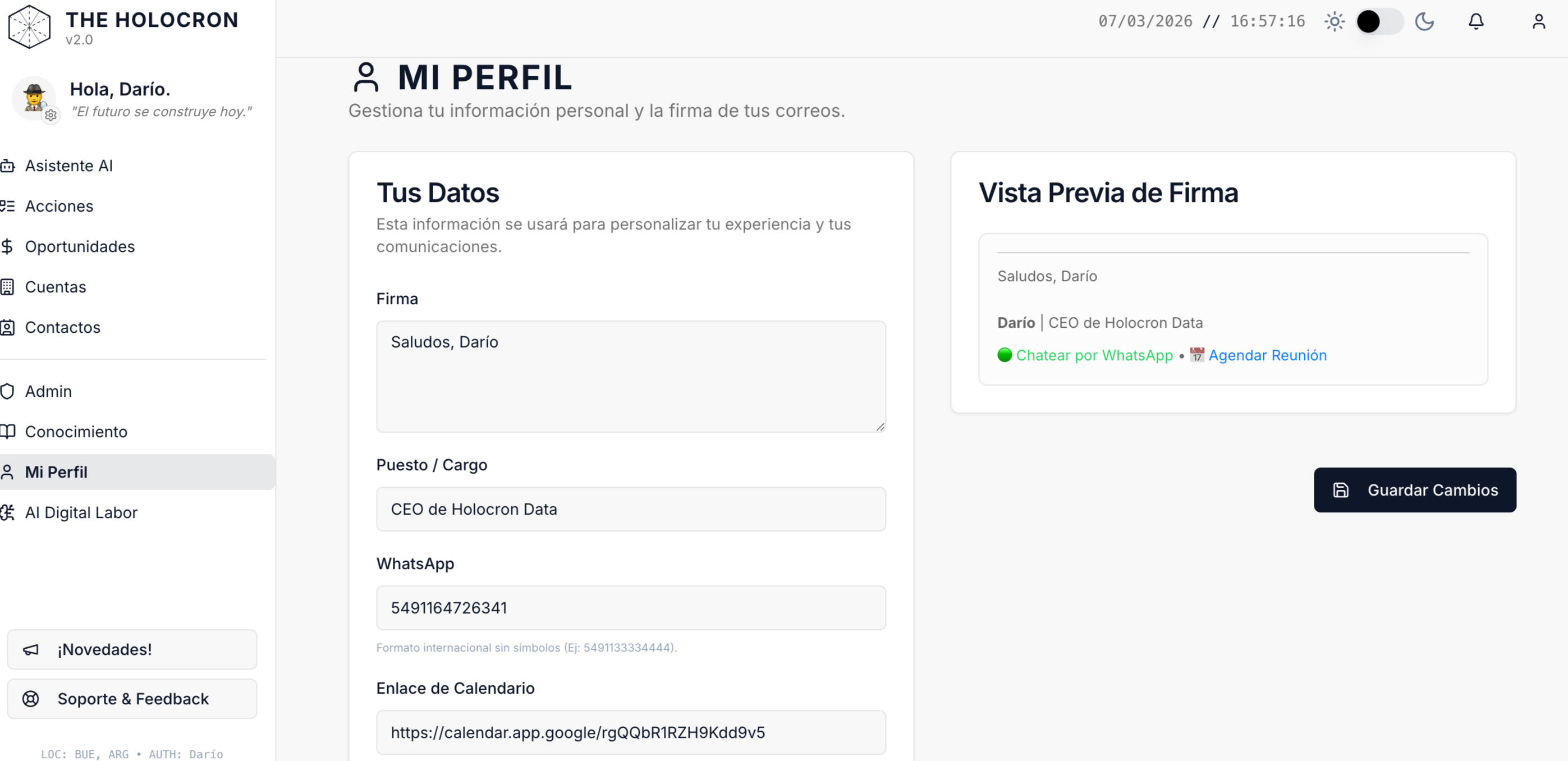
Task: Click the Puesto / Cargo input field
Action: [x=631, y=509]
